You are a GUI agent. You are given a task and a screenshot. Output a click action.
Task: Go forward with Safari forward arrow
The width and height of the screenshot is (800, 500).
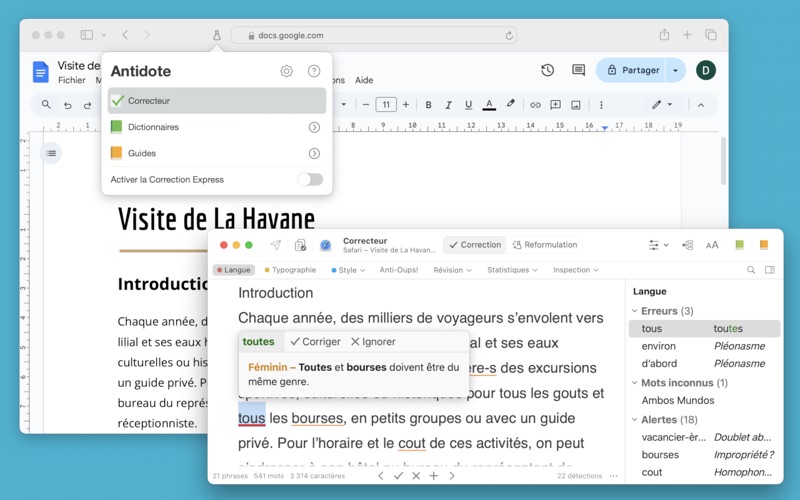pos(147,35)
